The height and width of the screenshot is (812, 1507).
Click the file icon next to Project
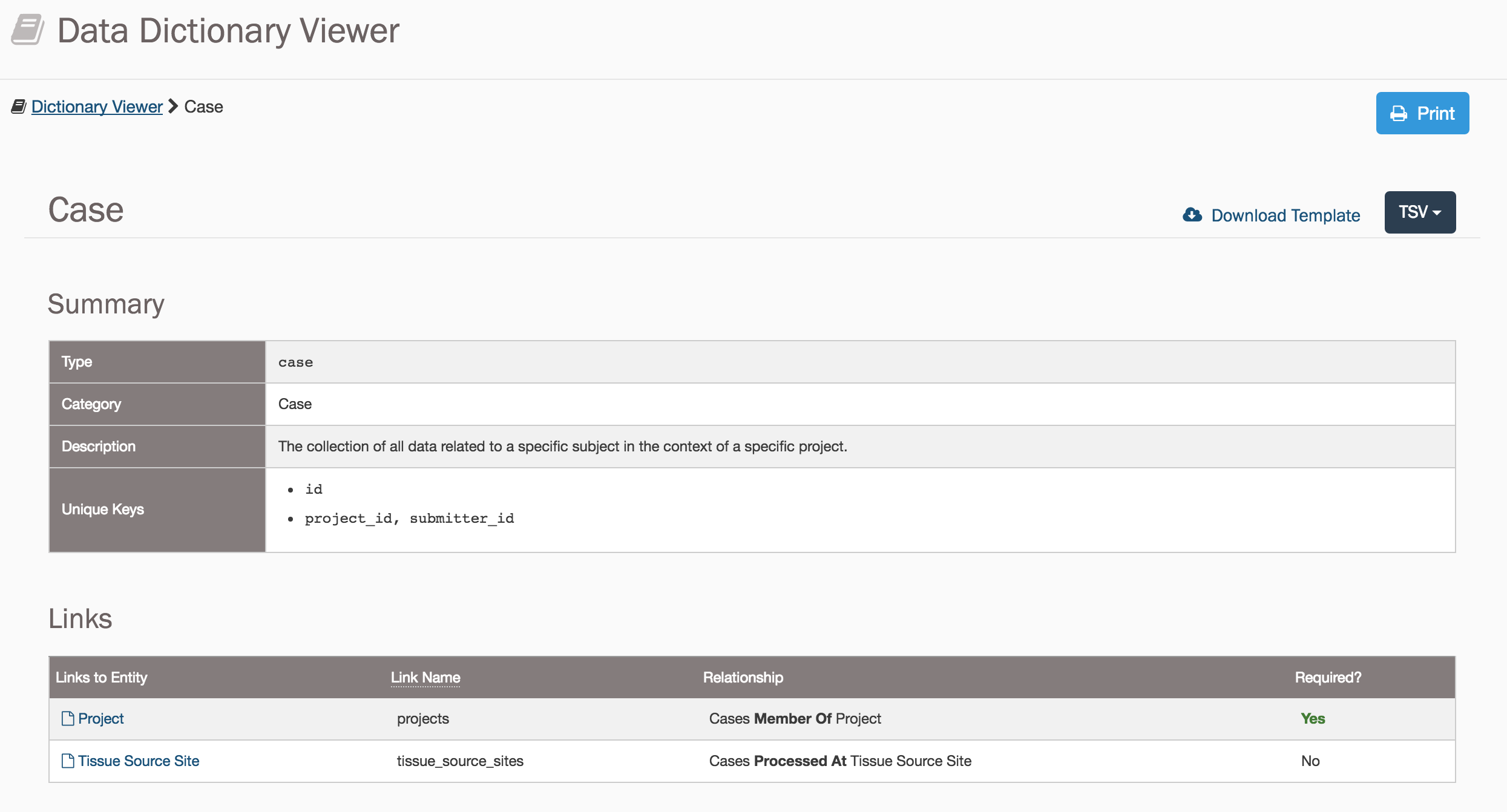pyautogui.click(x=68, y=718)
